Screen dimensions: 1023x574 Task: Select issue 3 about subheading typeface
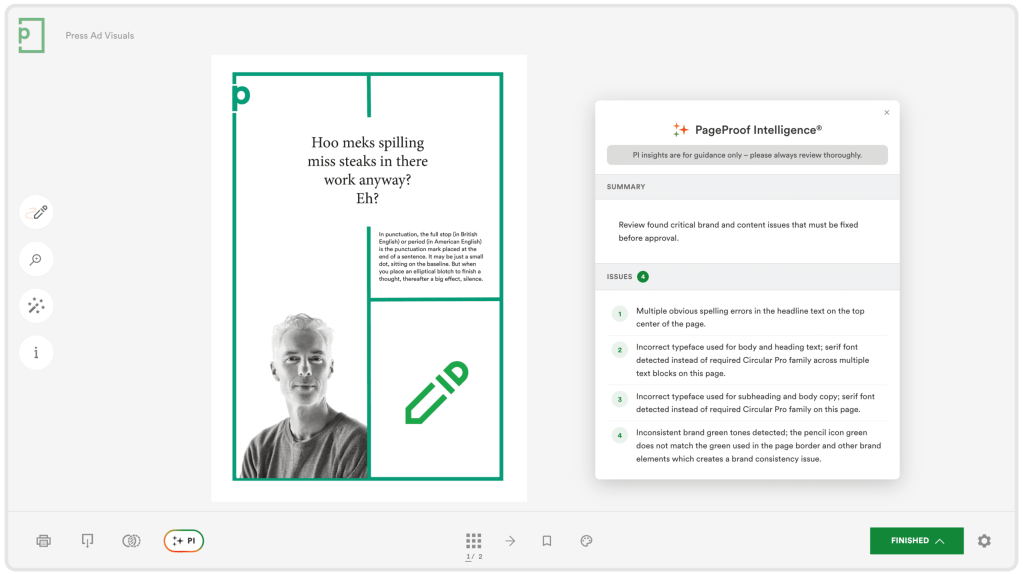(x=748, y=403)
